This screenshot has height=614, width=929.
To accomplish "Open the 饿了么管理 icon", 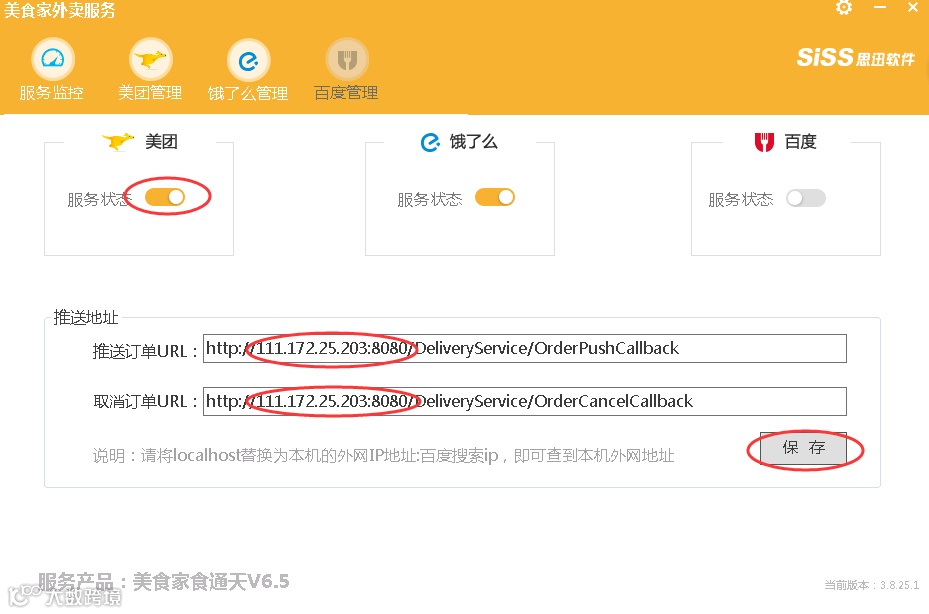I will (x=248, y=60).
